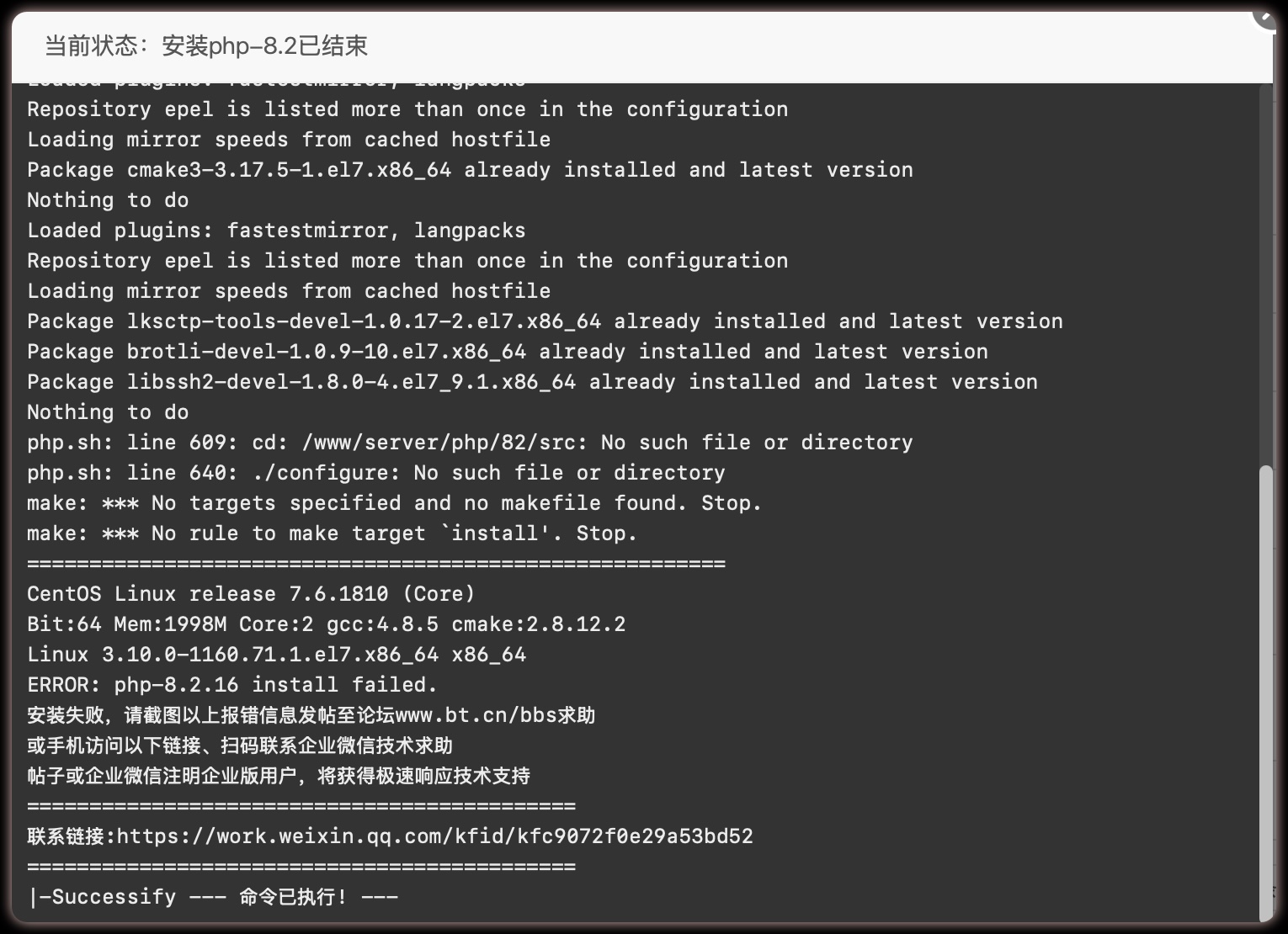Click the Linux 3.10.0-1160 kernel line
The image size is (1288, 934).
(x=276, y=655)
